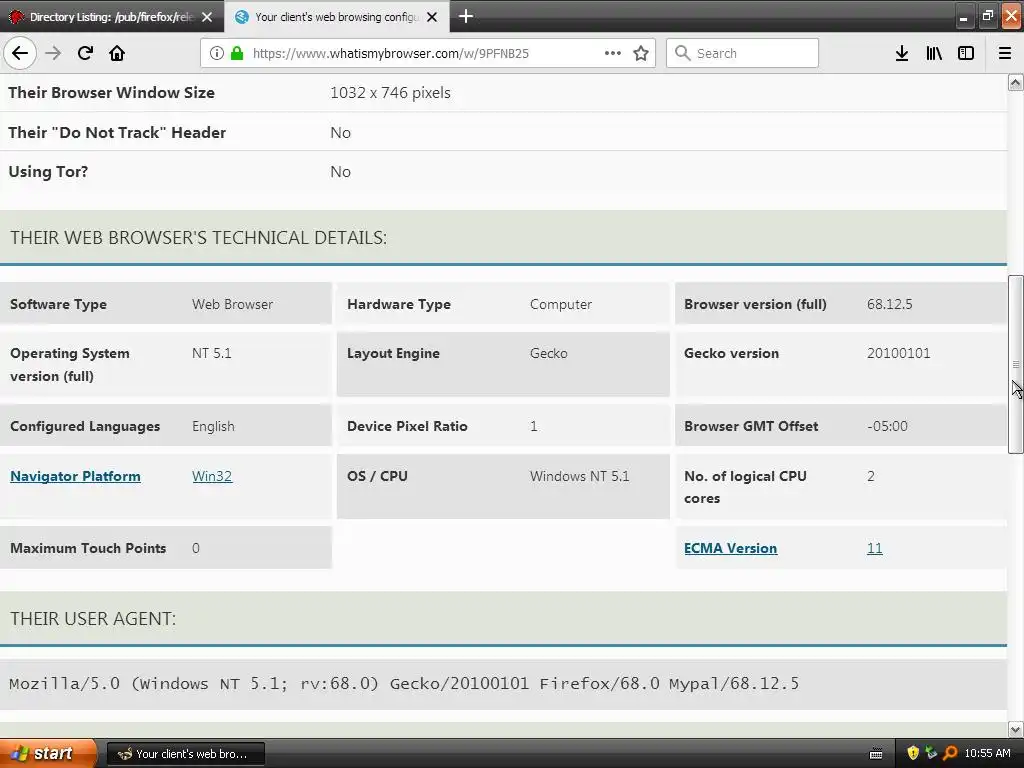Screen dimensions: 1024x768
Task: Click the Their "Do Not Track" Header label
Action: pyautogui.click(x=117, y=133)
